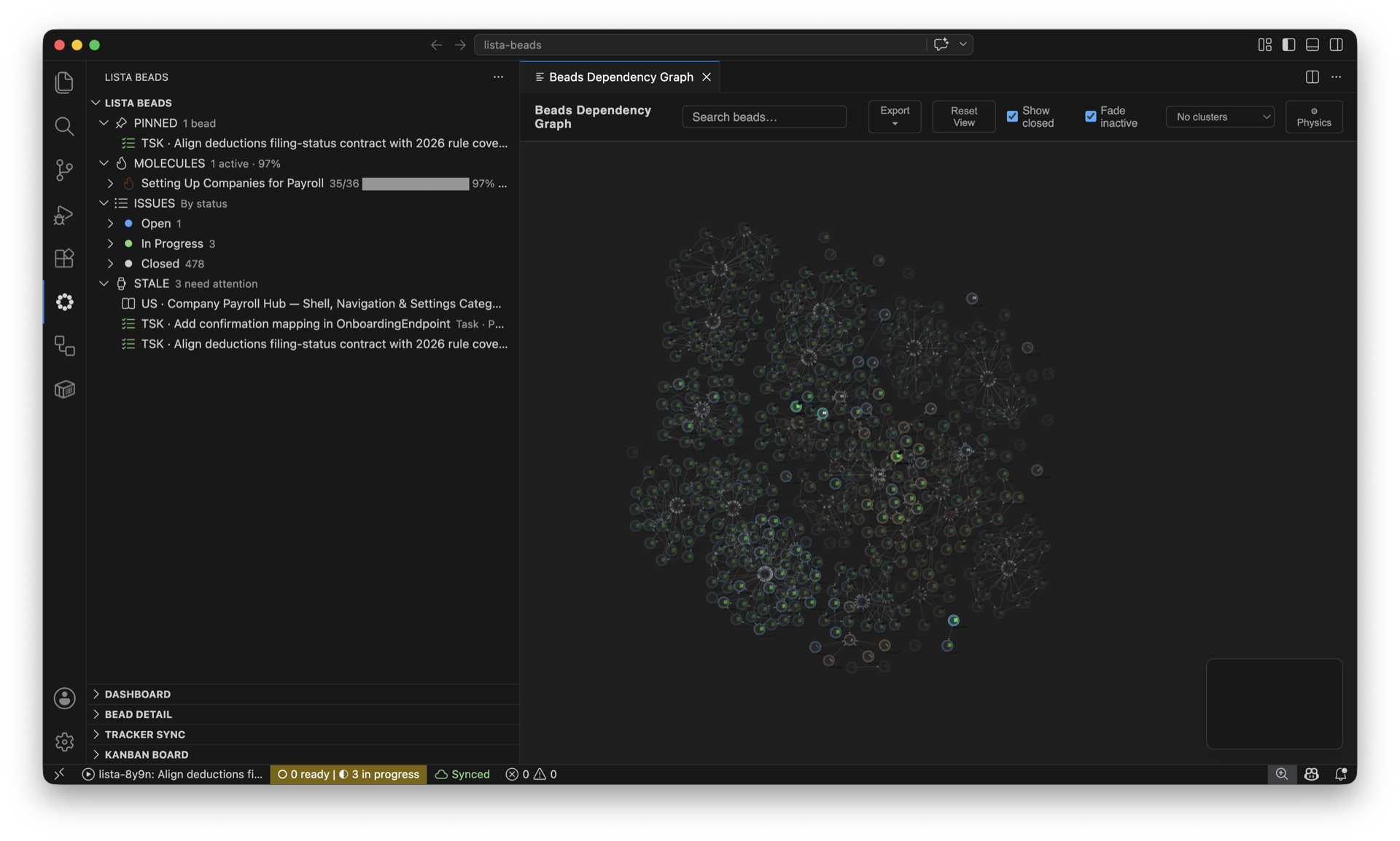Close the Beads Dependency Graph tab

tap(706, 77)
